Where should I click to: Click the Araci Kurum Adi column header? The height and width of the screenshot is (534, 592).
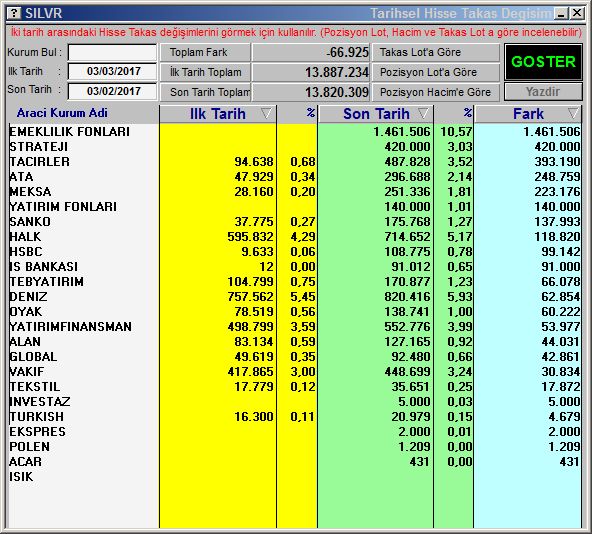[62, 113]
